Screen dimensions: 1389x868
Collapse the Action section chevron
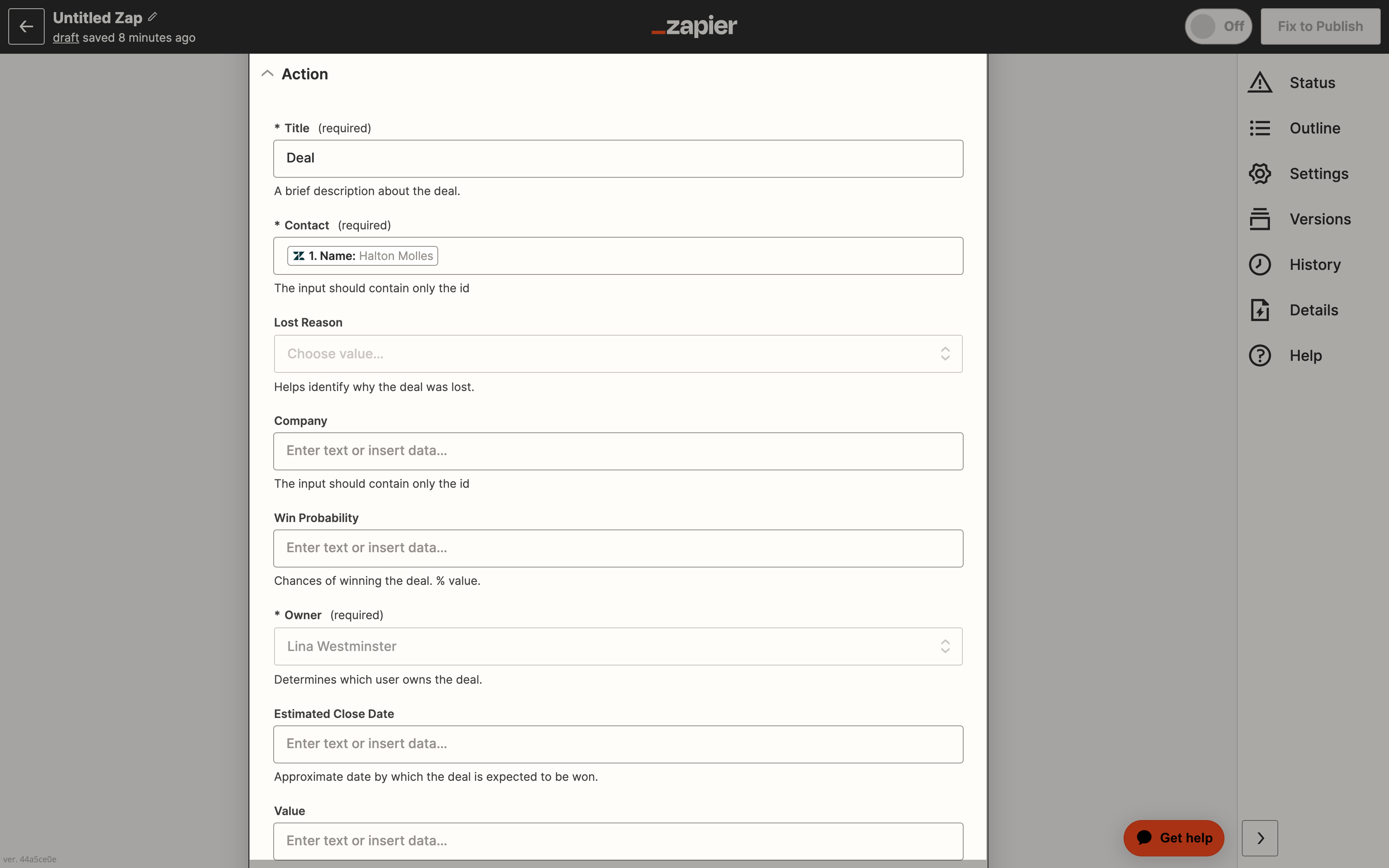pyautogui.click(x=267, y=74)
